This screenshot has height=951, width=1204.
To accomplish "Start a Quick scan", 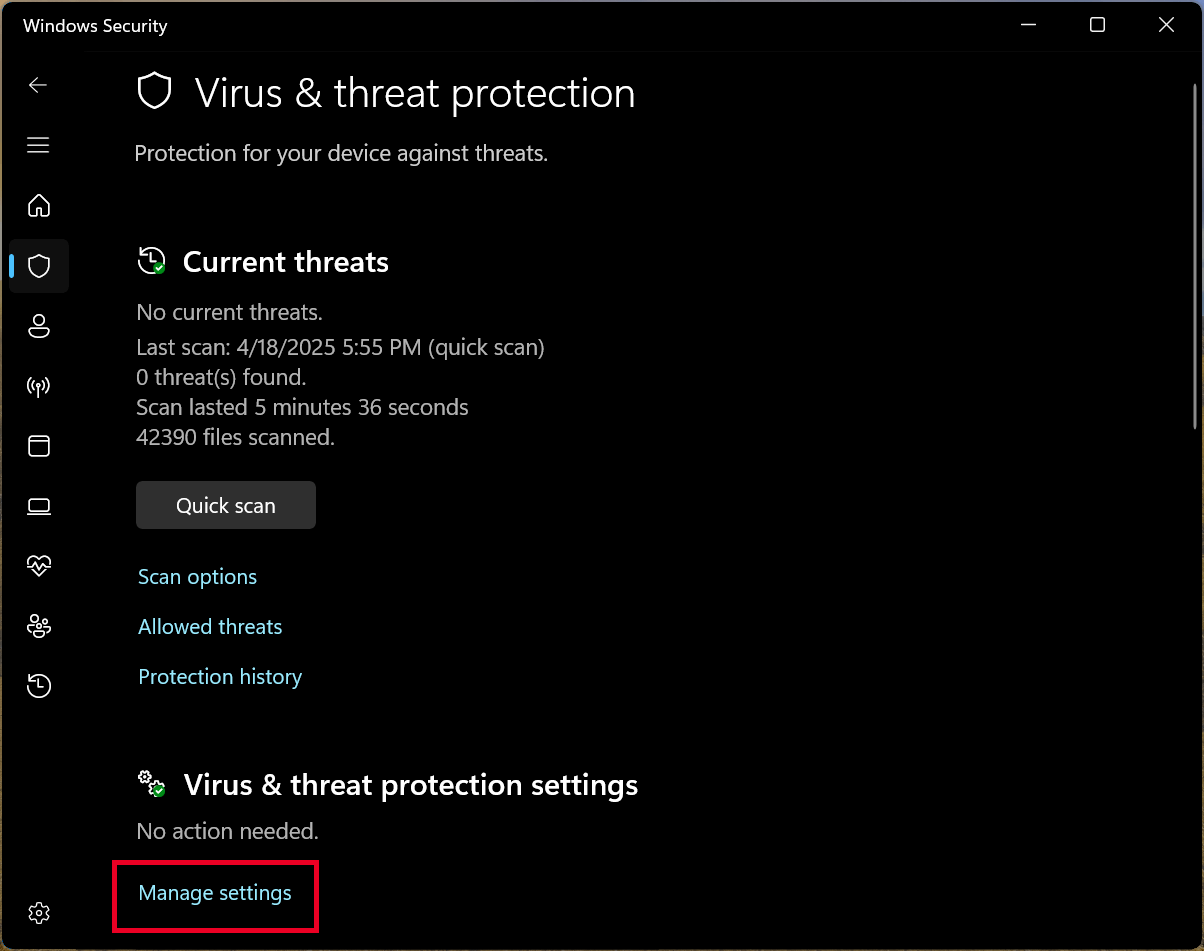I will tap(225, 505).
